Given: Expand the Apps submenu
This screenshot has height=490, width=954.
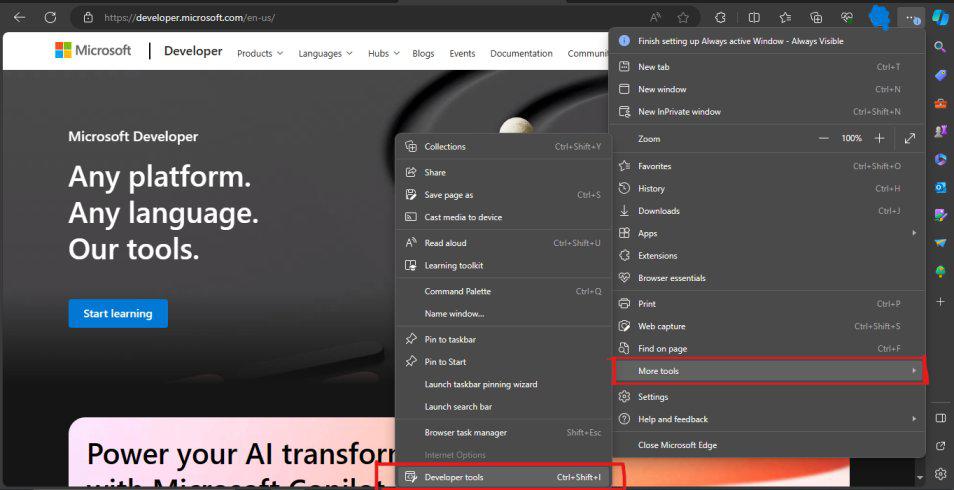Looking at the screenshot, I should (767, 234).
